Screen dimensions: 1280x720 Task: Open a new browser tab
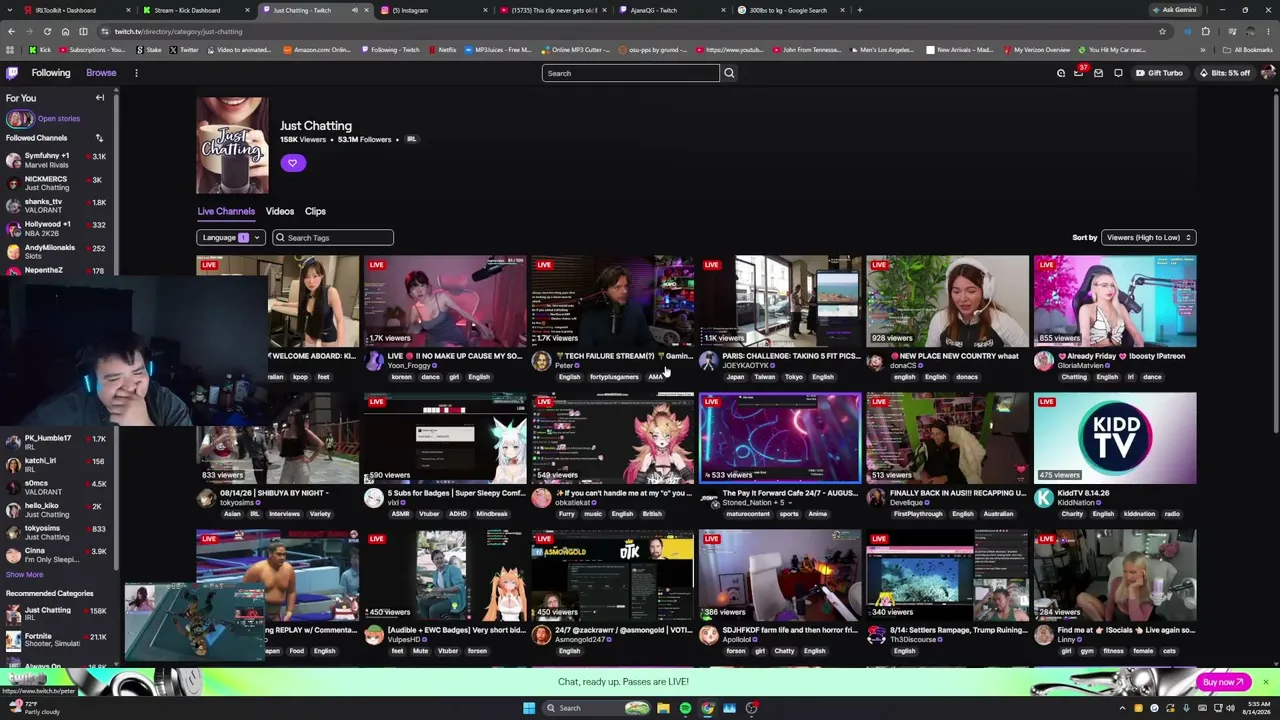pos(860,10)
